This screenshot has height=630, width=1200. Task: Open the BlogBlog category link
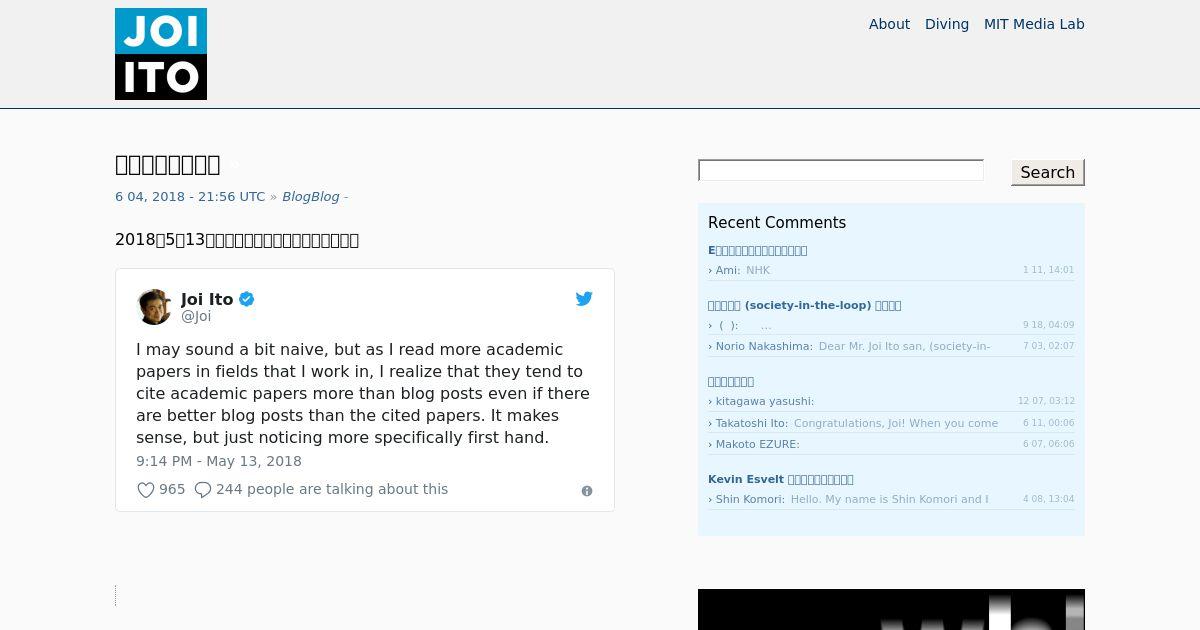click(311, 197)
